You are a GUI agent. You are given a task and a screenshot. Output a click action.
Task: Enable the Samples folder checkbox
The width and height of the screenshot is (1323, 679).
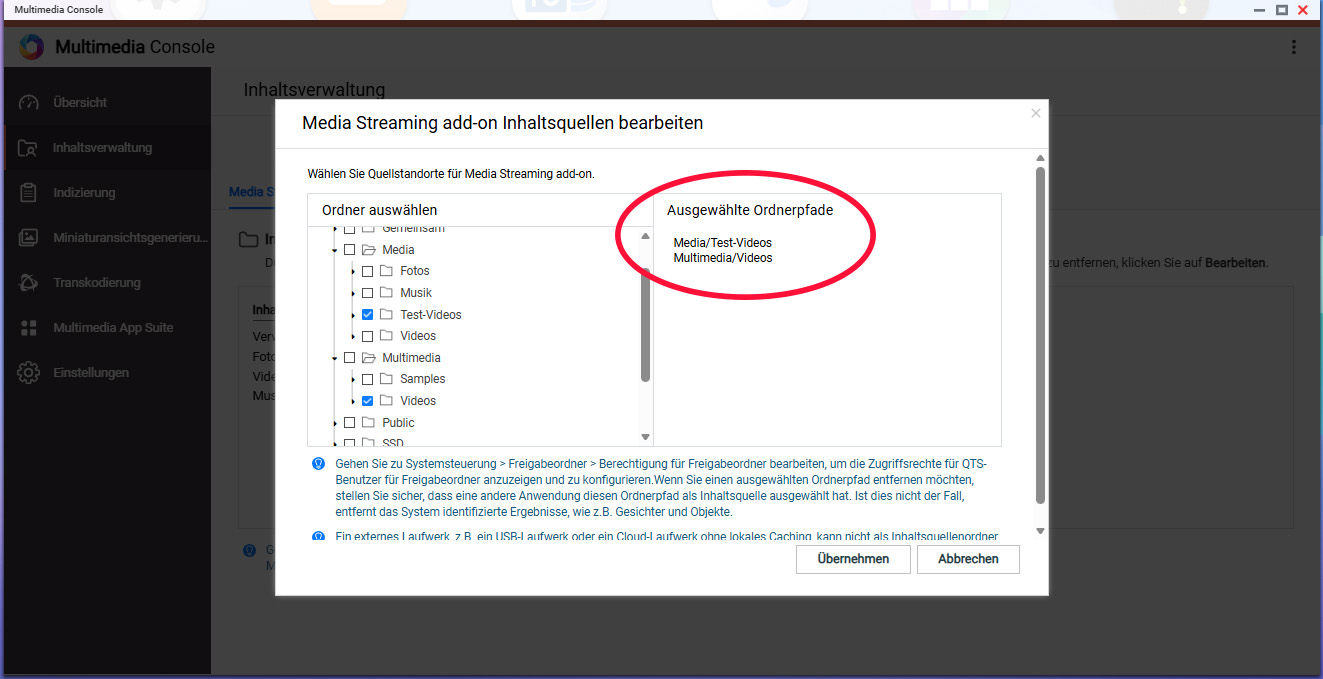click(x=368, y=379)
